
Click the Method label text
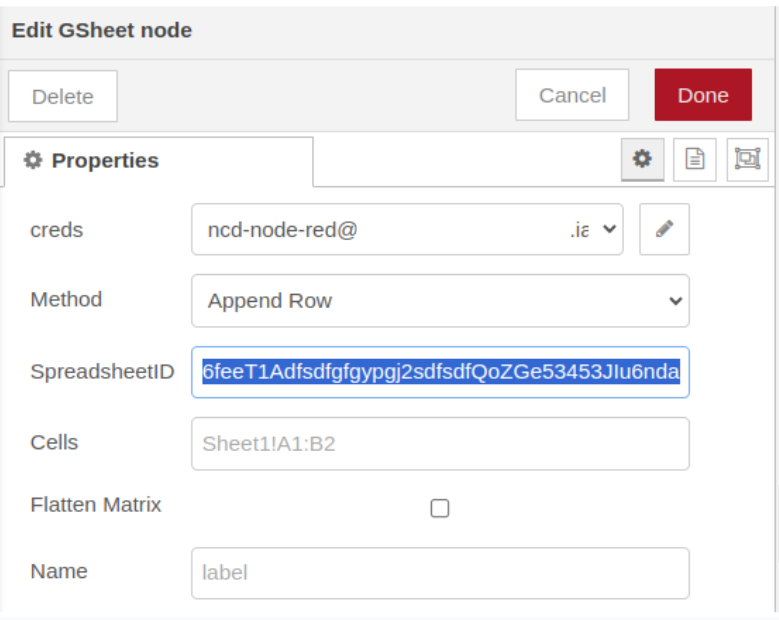pyautogui.click(x=66, y=300)
